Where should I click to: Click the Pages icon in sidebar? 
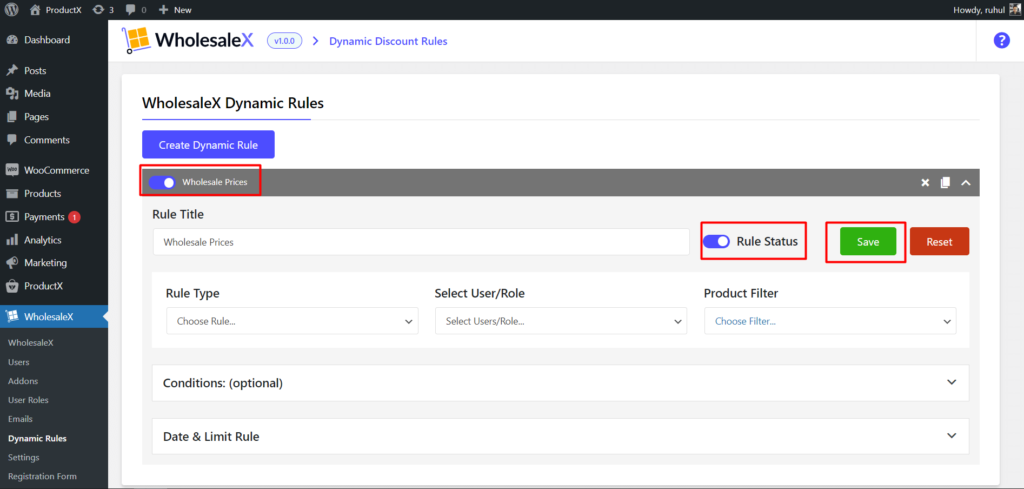(x=12, y=117)
